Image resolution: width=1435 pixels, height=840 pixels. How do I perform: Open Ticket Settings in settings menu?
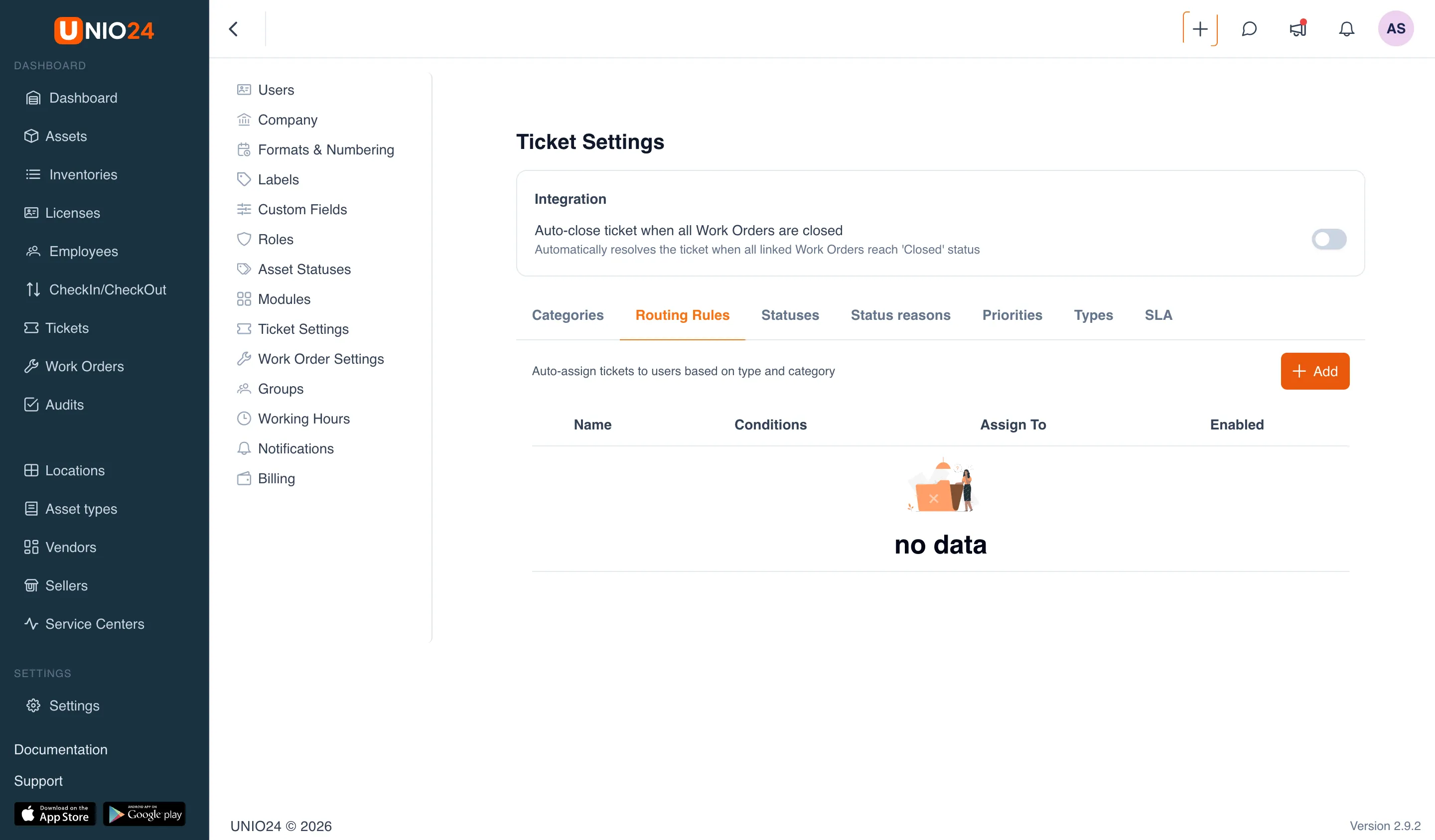(303, 329)
